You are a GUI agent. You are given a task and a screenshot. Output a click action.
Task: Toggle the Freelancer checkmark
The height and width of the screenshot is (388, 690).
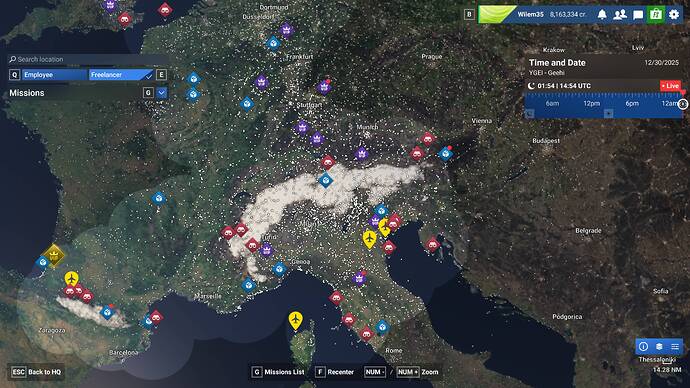[x=149, y=76]
